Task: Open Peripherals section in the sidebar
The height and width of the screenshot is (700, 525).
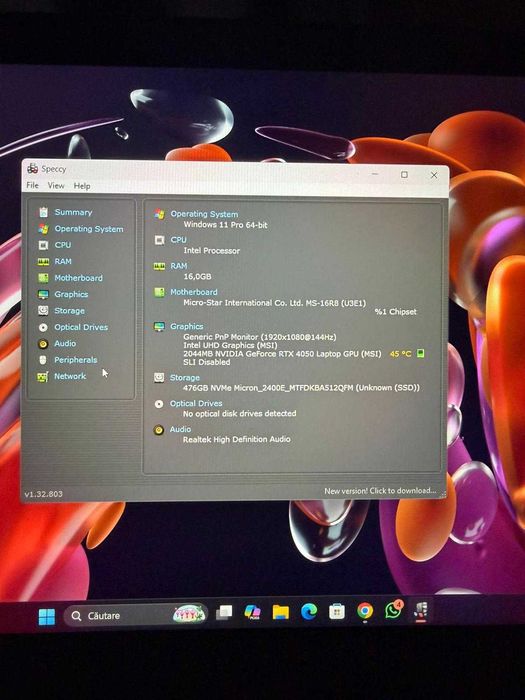Action: click(75, 360)
